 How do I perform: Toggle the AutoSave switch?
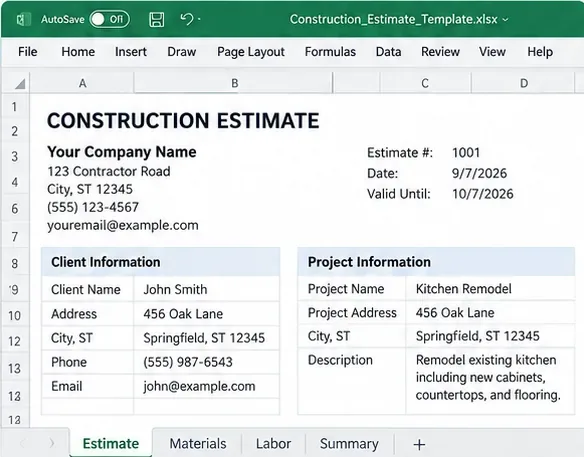(109, 19)
